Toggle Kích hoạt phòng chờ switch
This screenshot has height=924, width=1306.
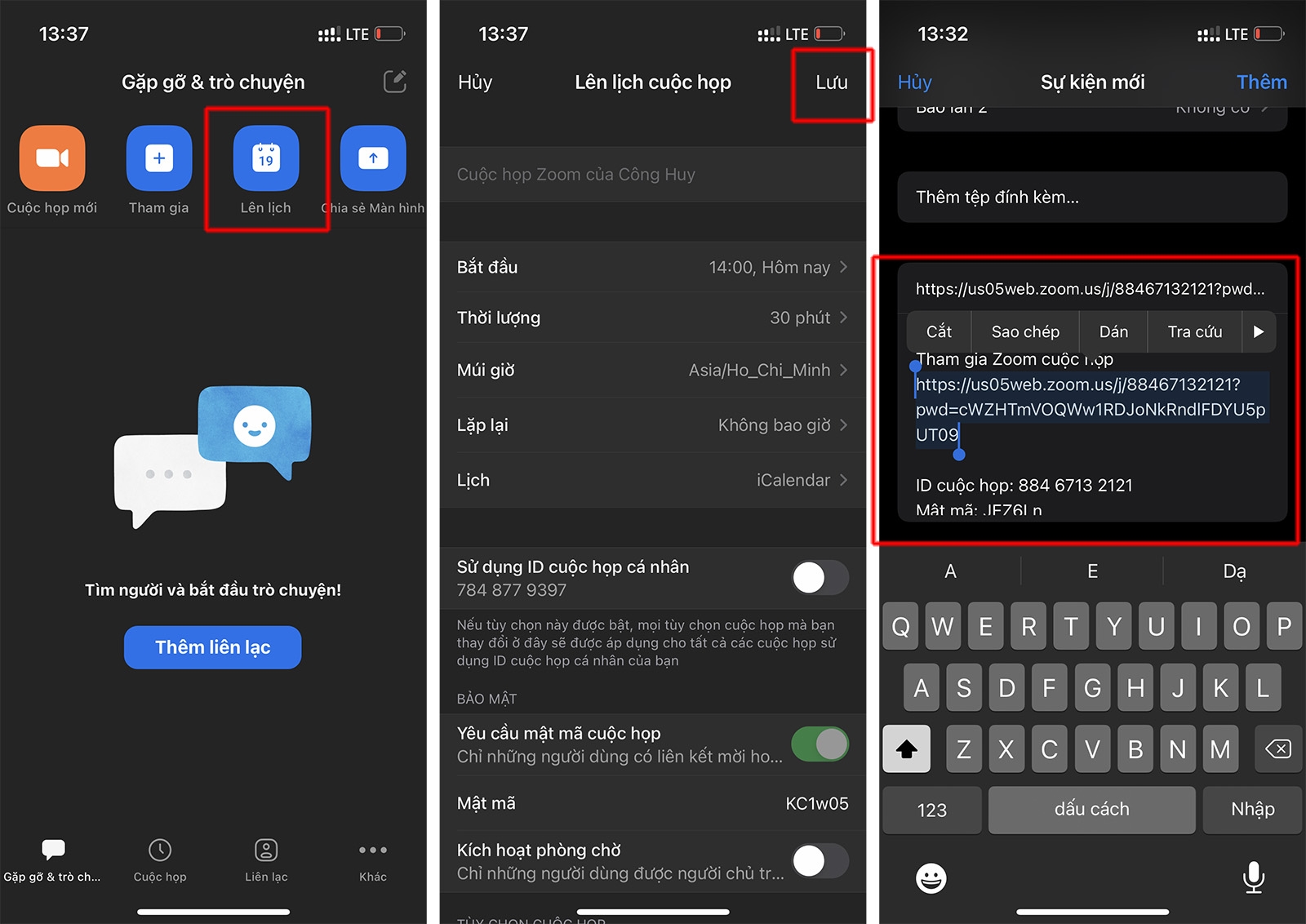pyautogui.click(x=820, y=861)
